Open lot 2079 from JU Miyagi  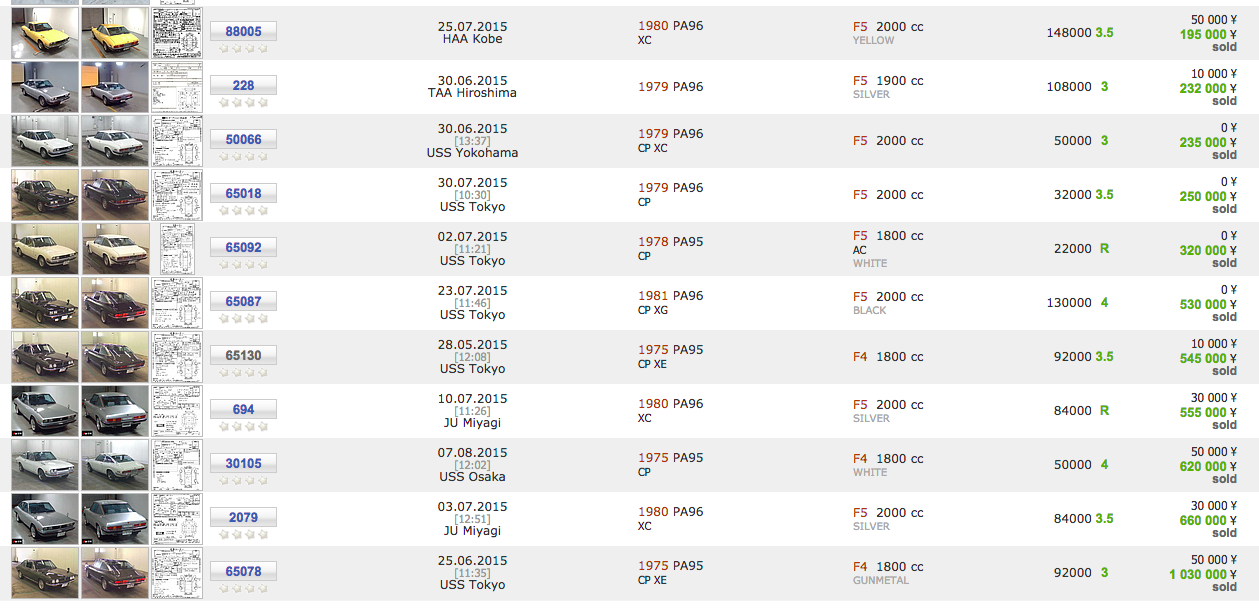tap(243, 517)
